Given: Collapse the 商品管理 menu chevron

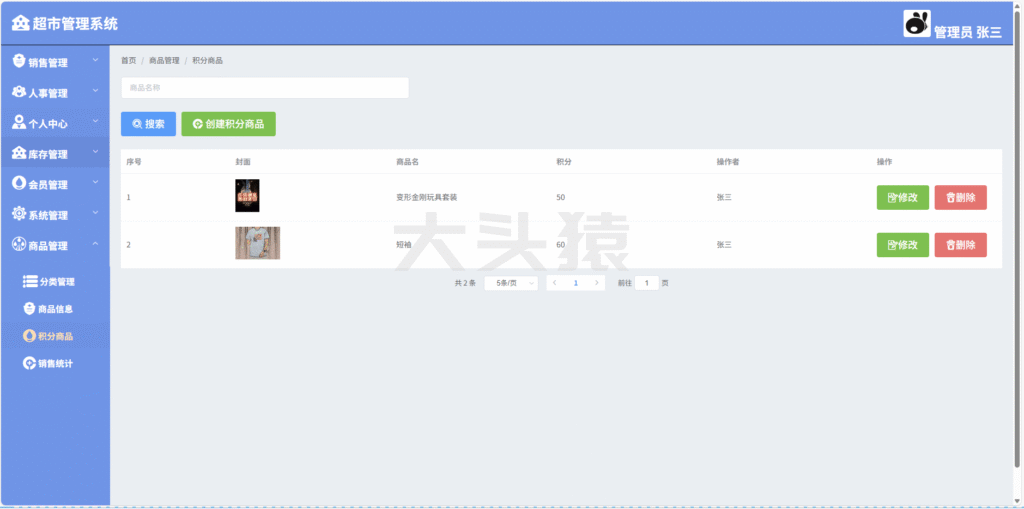Looking at the screenshot, I should tap(95, 243).
